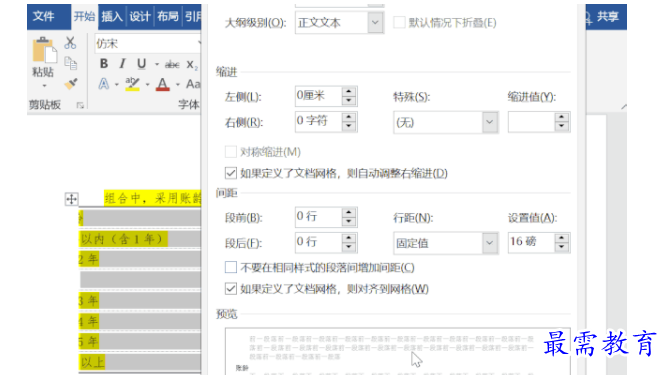Click highlighted heading 组合中，采用账龄
The height and width of the screenshot is (375, 665).
click(153, 198)
